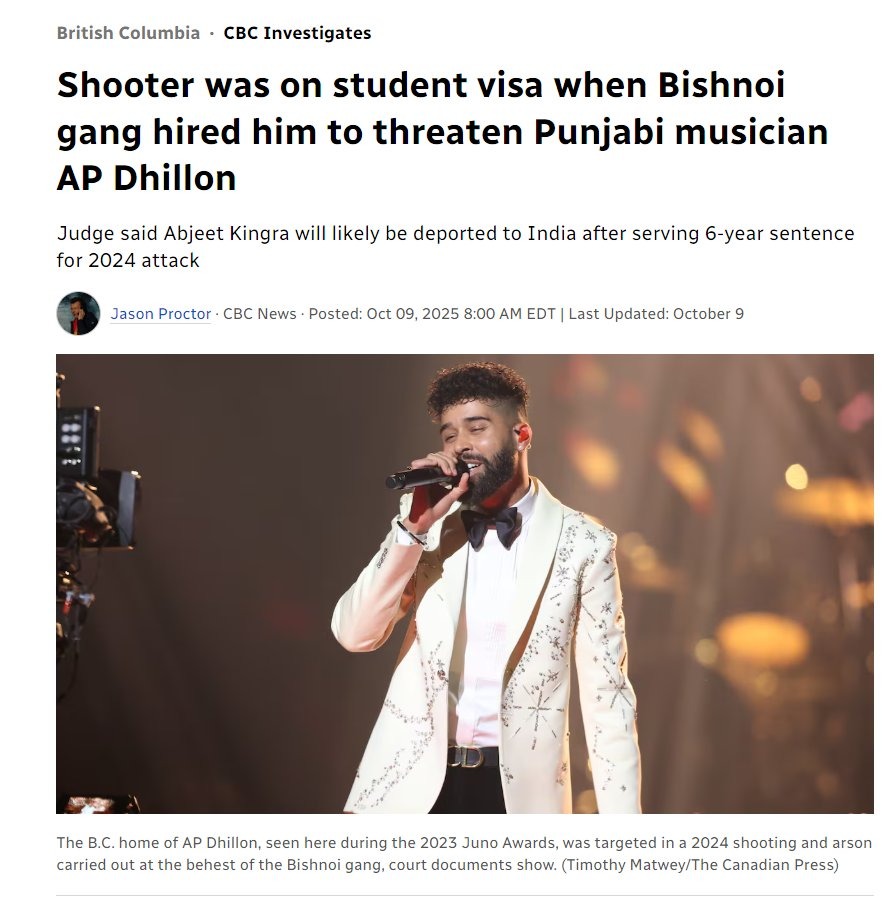Open the British Columbia section link
891x914 pixels.
pos(128,33)
